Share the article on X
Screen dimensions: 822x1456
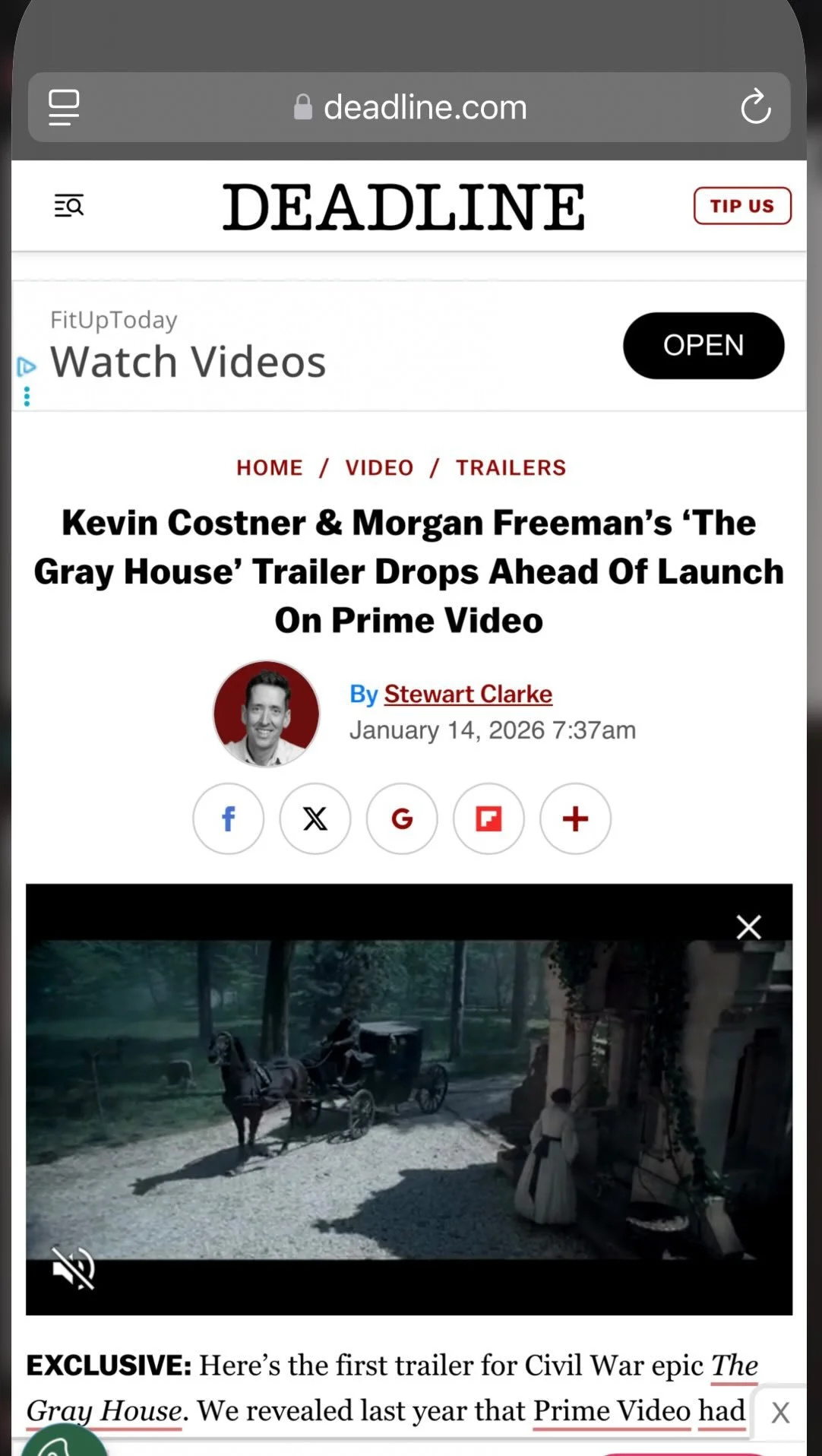pyautogui.click(x=315, y=818)
